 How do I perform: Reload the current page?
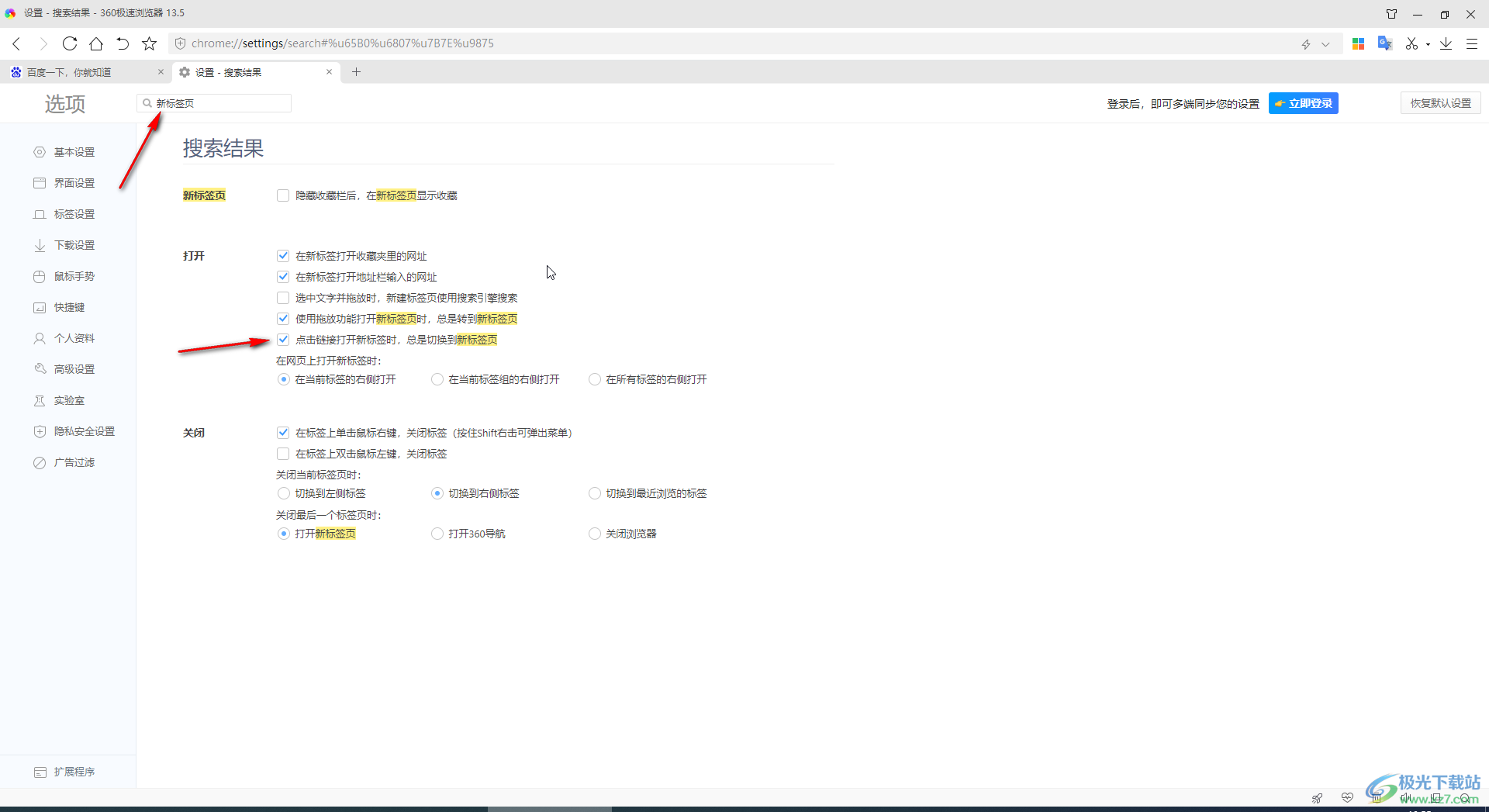coord(70,43)
